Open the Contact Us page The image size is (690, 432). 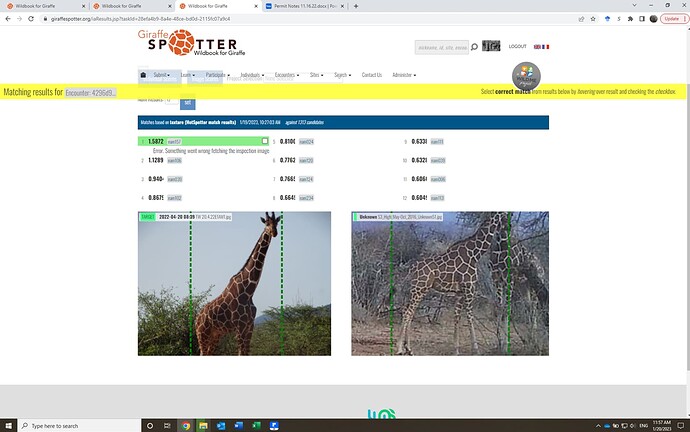pos(372,75)
